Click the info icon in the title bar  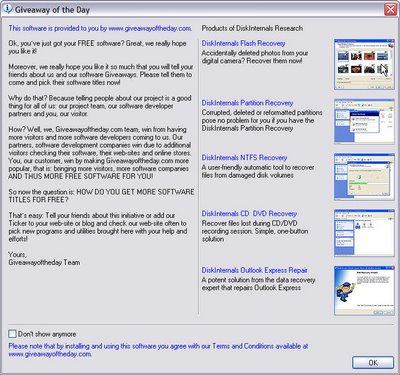[x=7, y=9]
